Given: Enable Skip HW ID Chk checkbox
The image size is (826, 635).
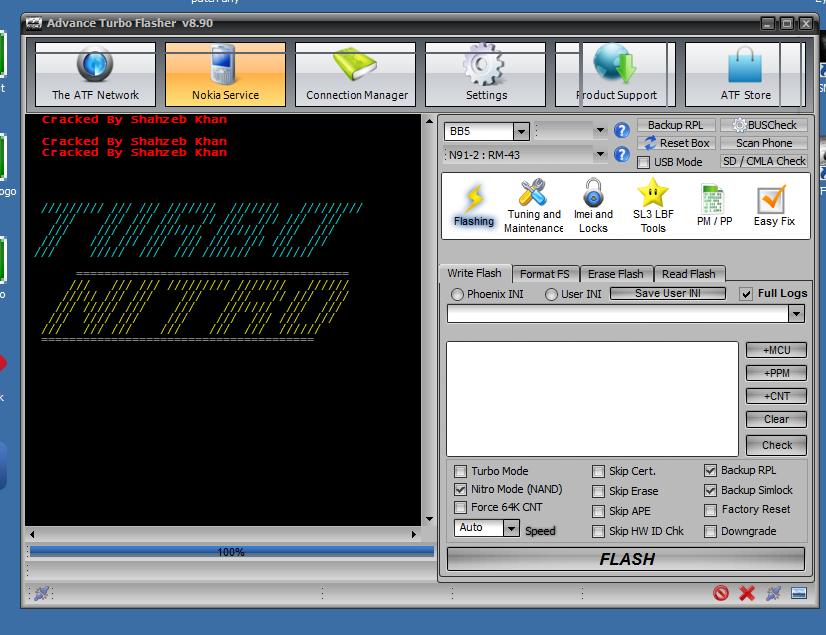Looking at the screenshot, I should coord(598,531).
